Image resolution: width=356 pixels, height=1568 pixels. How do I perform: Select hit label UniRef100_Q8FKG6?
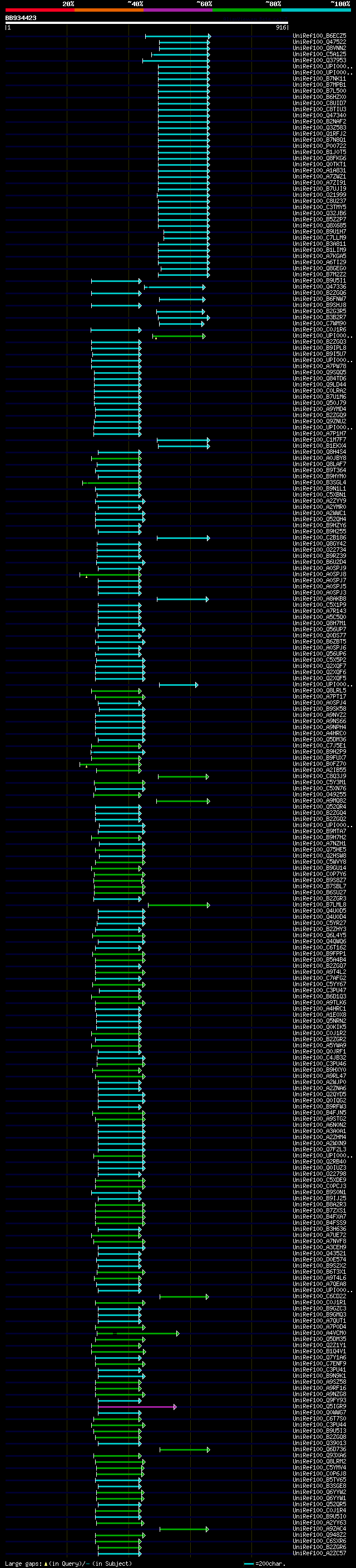pyautogui.click(x=319, y=159)
